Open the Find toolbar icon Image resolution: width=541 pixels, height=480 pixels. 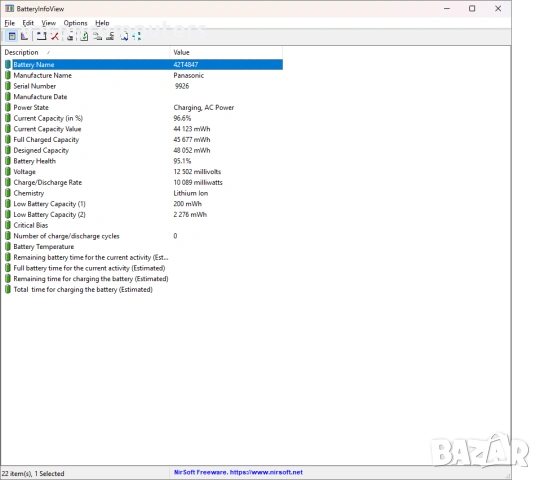pyautogui.click(x=124, y=36)
